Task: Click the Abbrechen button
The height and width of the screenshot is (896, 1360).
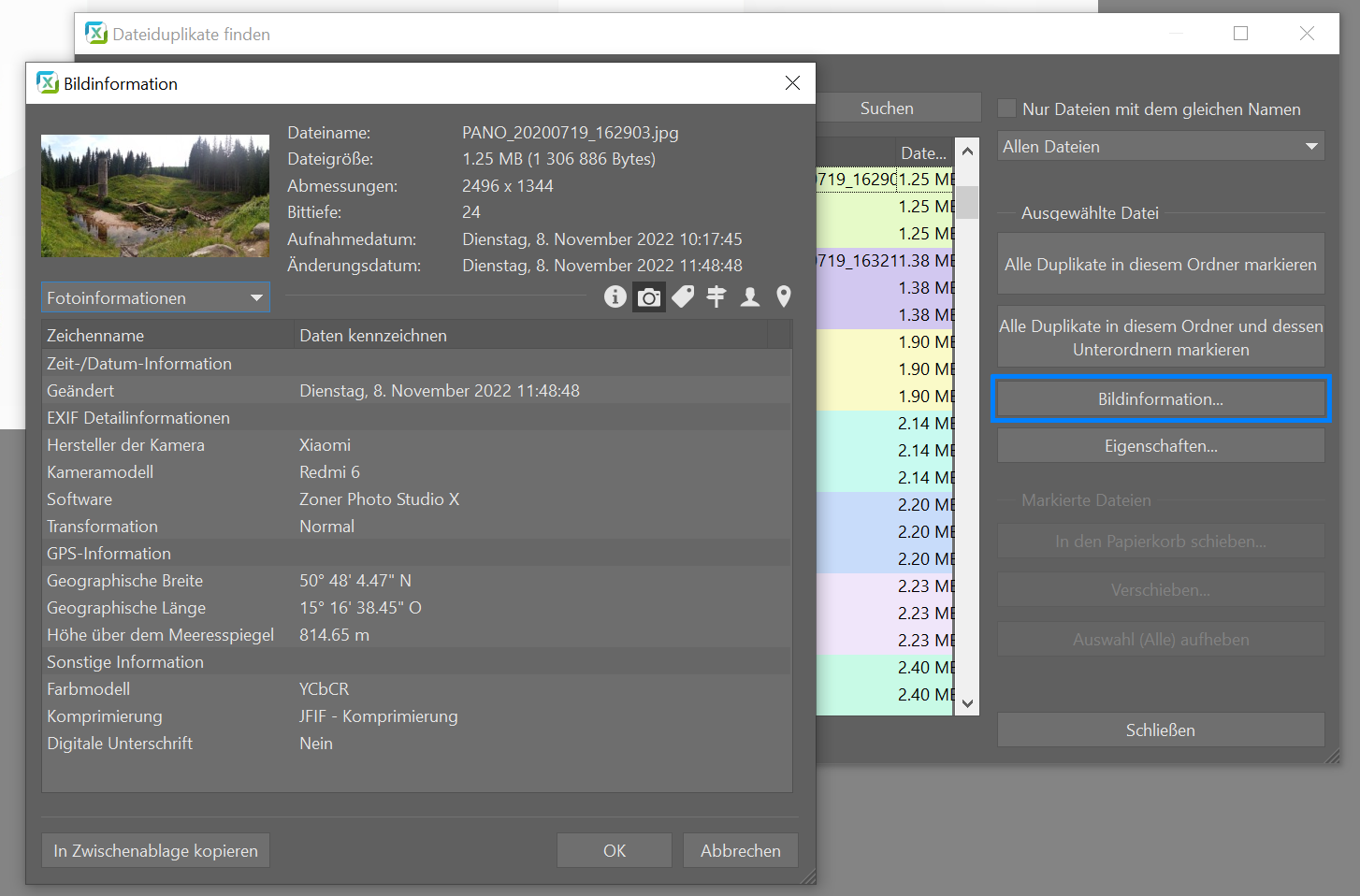Action: (740, 851)
